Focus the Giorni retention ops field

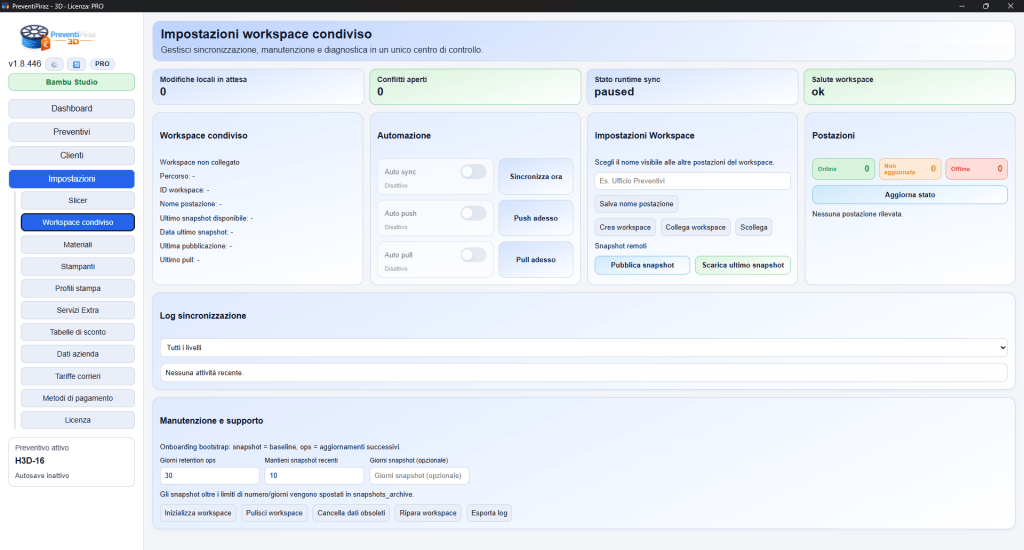[x=208, y=476]
